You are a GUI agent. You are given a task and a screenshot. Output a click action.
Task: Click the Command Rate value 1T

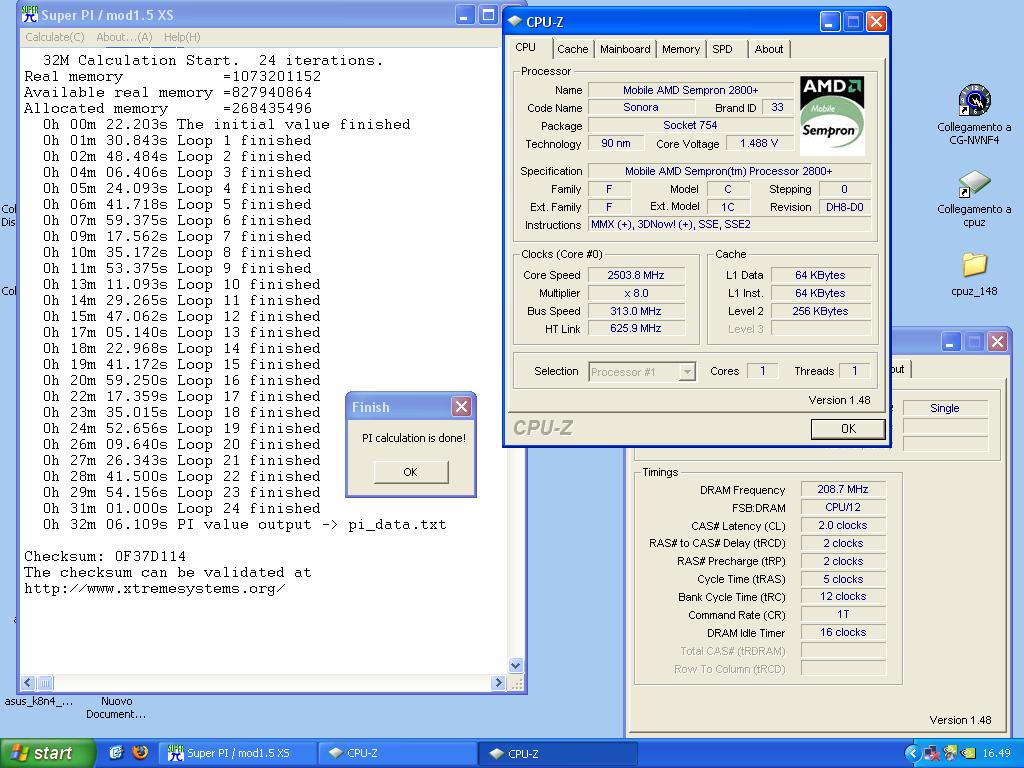(842, 615)
